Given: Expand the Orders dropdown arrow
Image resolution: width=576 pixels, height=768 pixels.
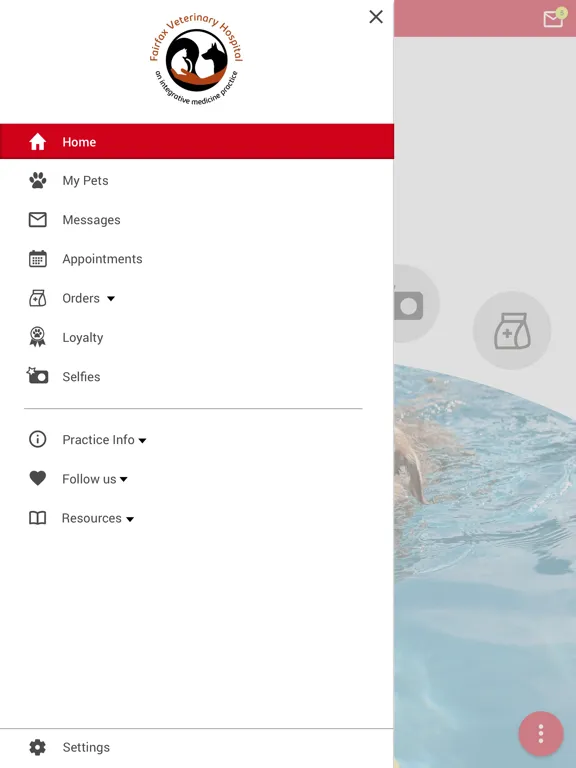Looking at the screenshot, I should tap(111, 298).
